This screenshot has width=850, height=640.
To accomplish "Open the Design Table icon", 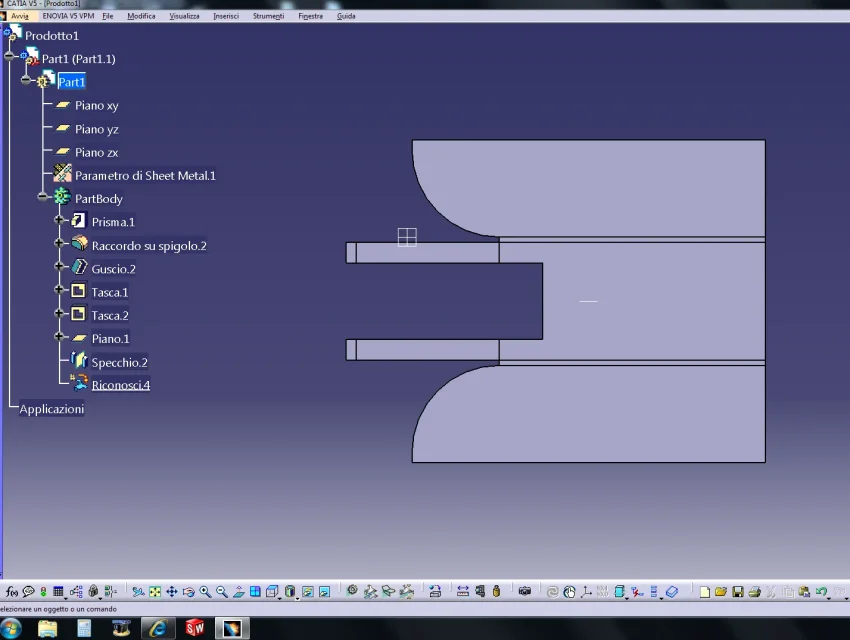I will pyautogui.click(x=57, y=591).
